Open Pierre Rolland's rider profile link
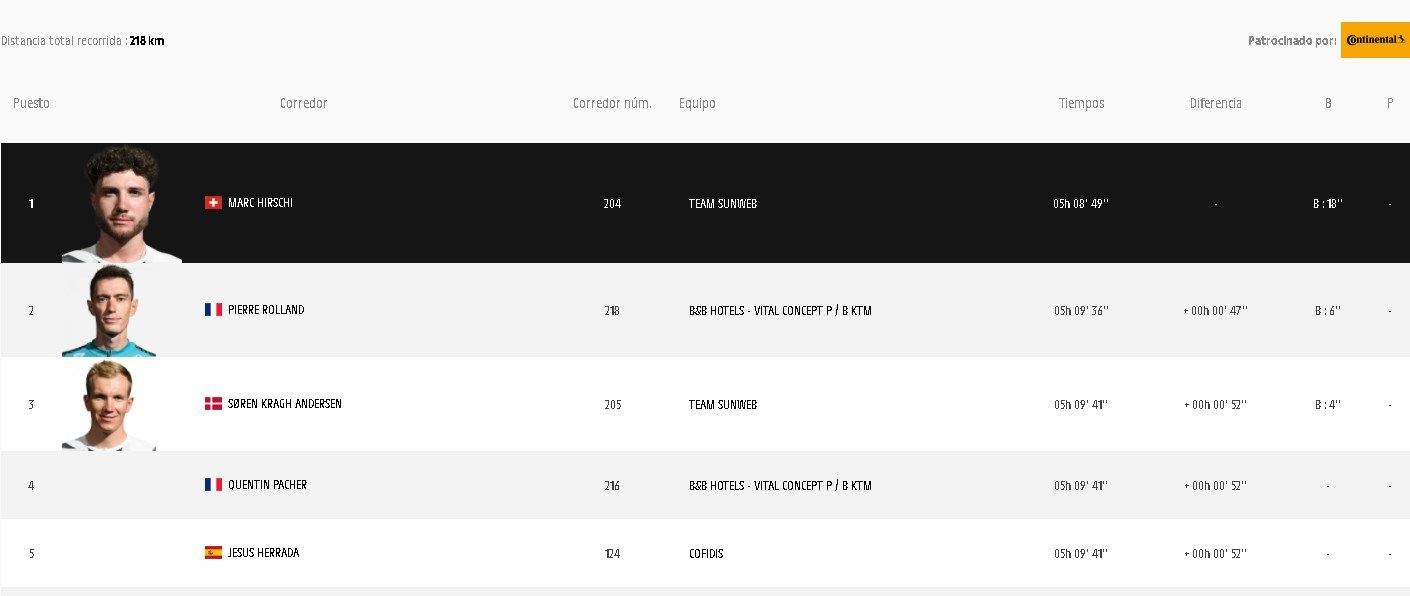This screenshot has width=1410, height=596. click(266, 310)
